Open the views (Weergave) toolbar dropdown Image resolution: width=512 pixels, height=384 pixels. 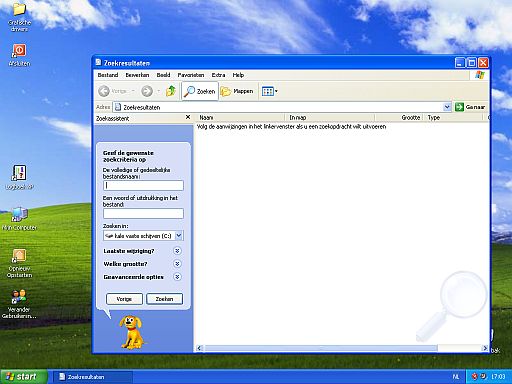coord(270,91)
